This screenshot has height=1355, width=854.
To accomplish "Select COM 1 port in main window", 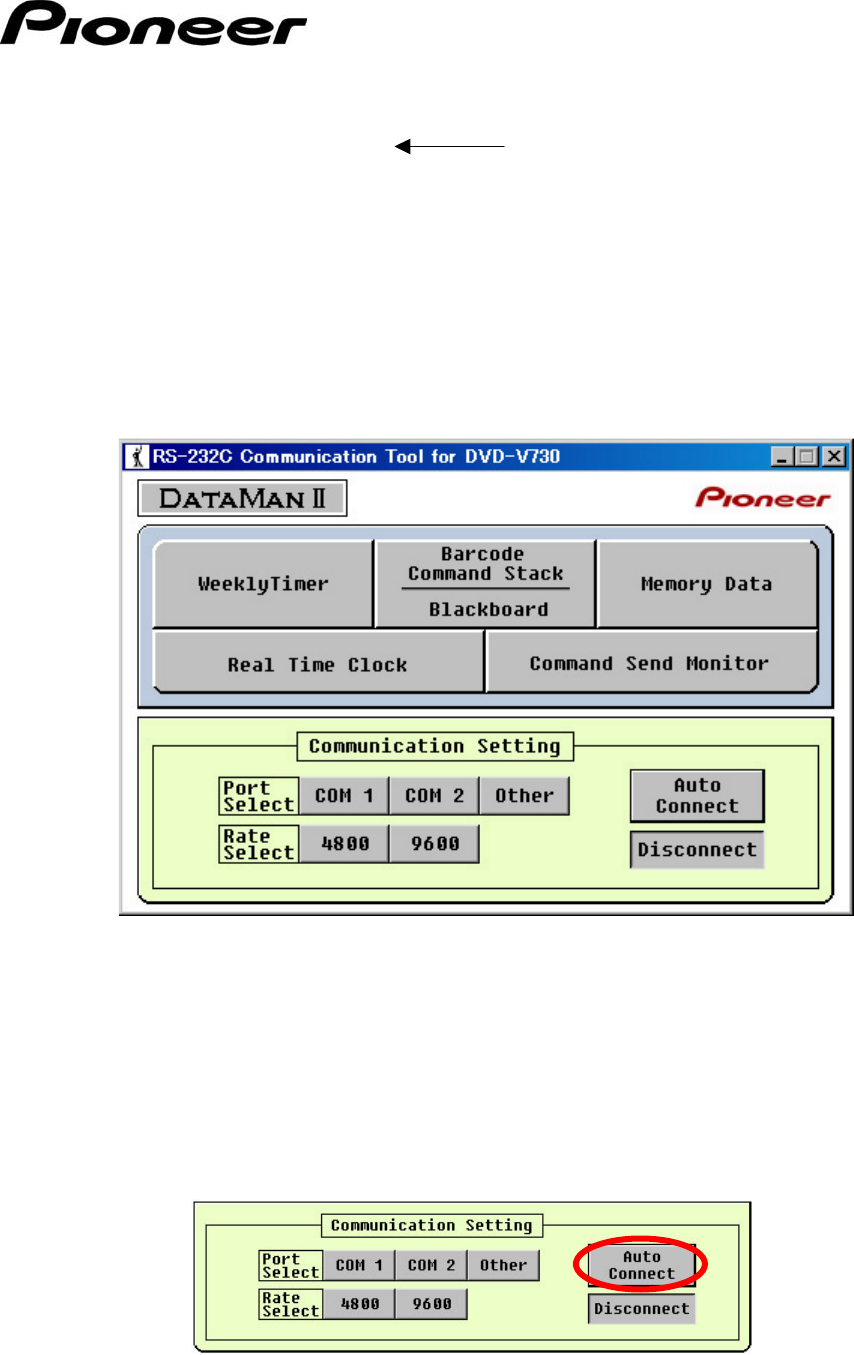I will tap(344, 796).
